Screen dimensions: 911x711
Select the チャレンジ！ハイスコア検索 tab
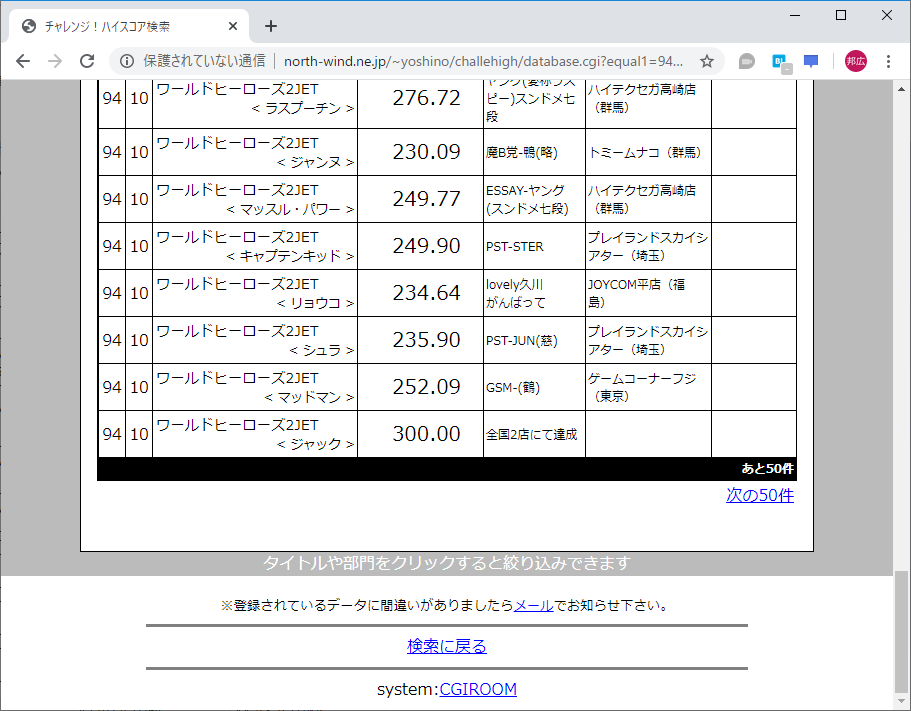(120, 25)
